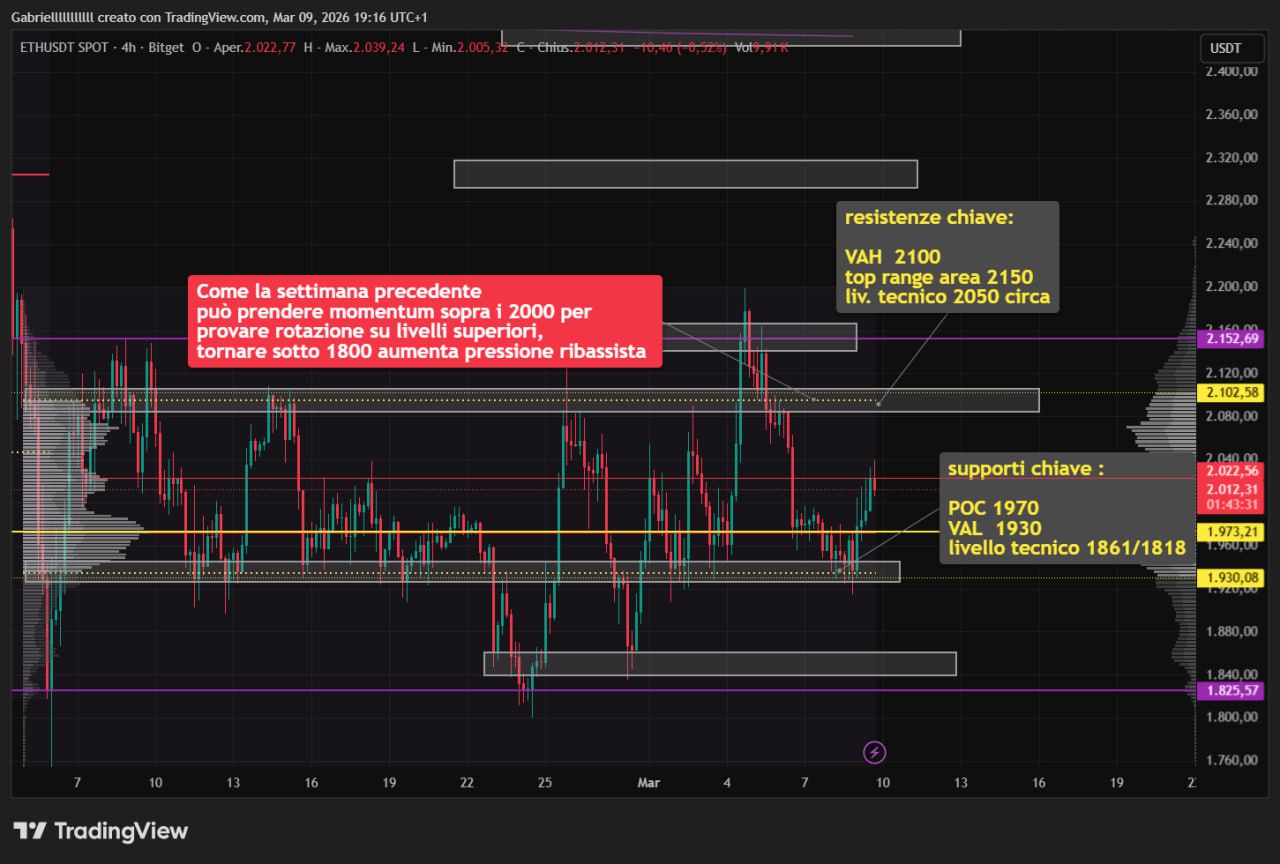This screenshot has width=1280, height=864.
Task: Click the 1.800,00 price axis label
Action: 1229,717
